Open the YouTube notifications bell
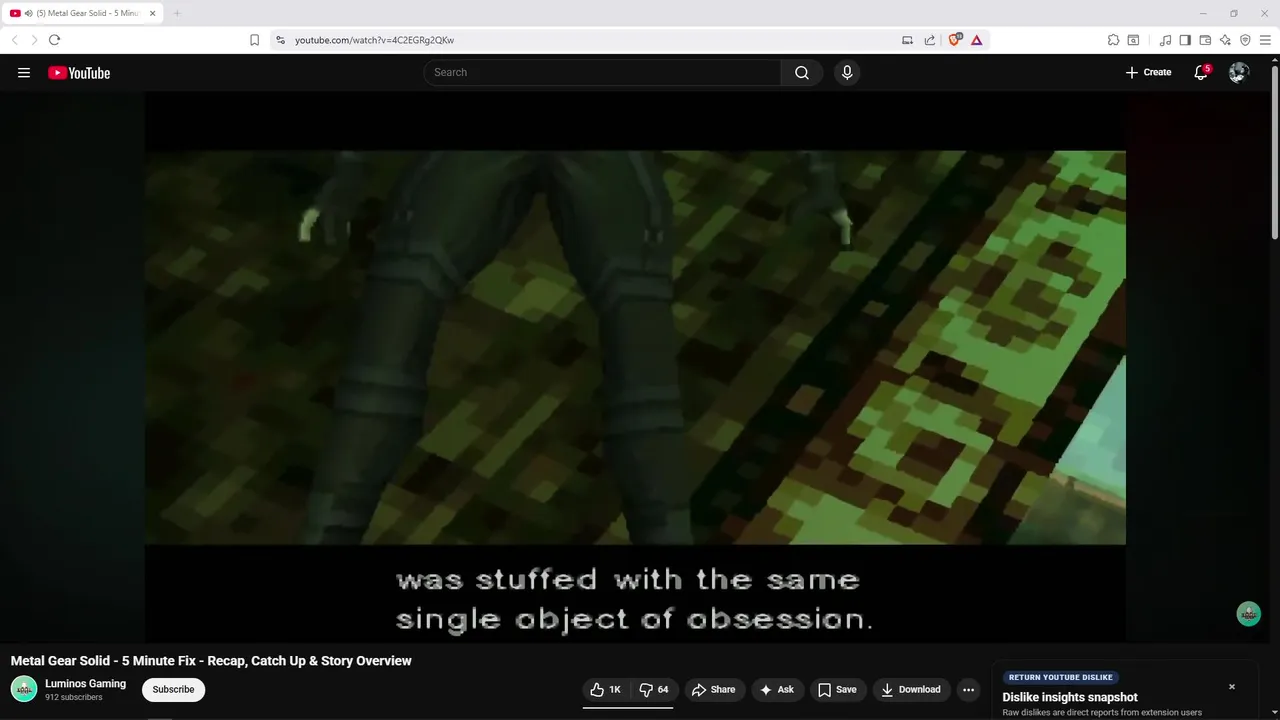The width and height of the screenshot is (1280, 720). 1201,72
